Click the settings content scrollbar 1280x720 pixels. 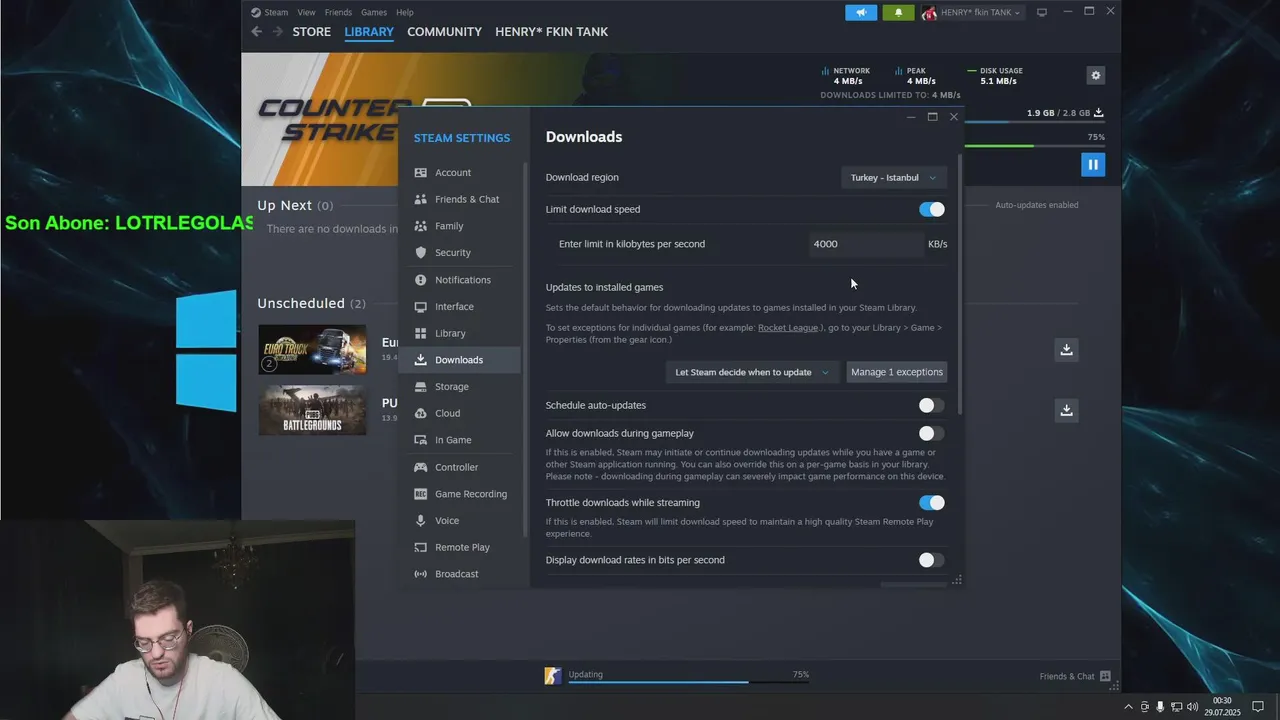point(961,284)
